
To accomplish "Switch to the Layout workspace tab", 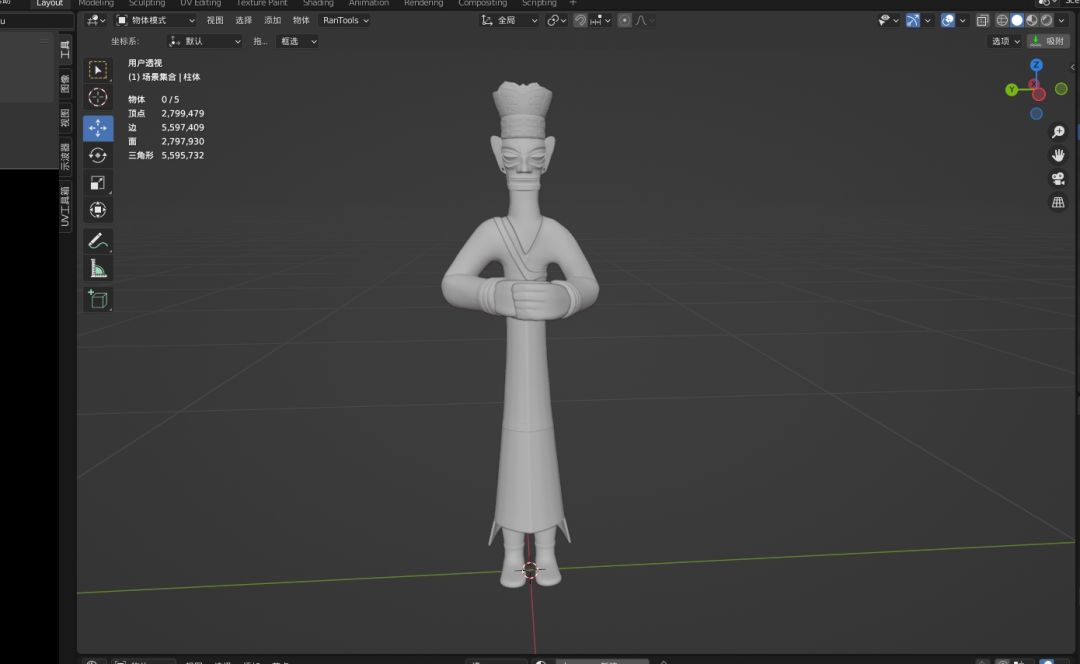I will pyautogui.click(x=50, y=3).
